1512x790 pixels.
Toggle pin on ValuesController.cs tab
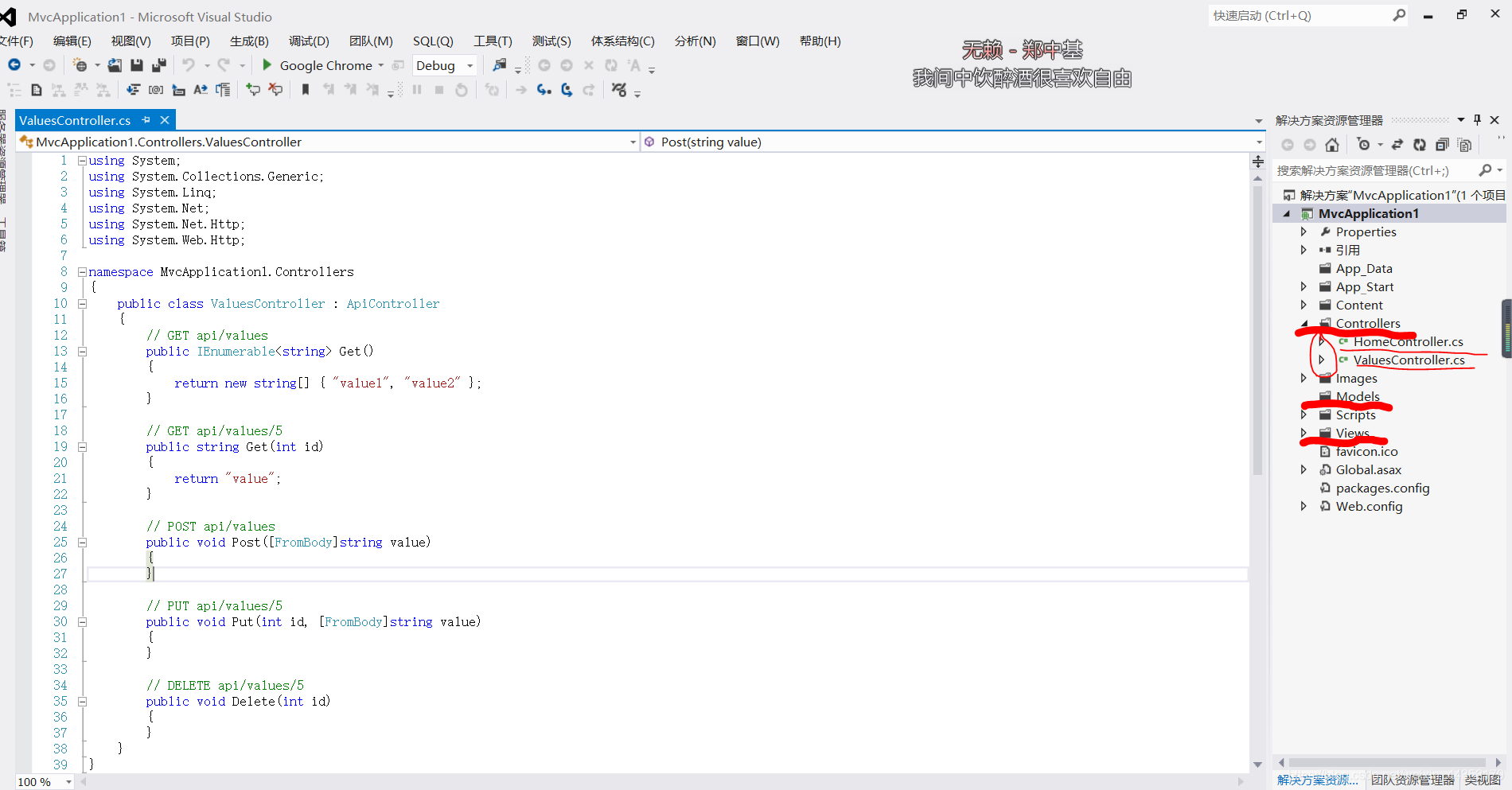[146, 120]
